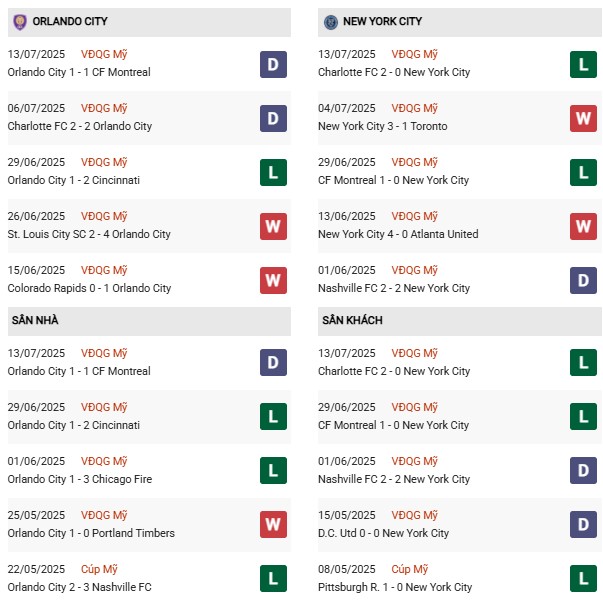Viewport: 603px width, 607px height.
Task: Click the VĐQG Mỹ label on 04/07/2025
Action: 414,108
